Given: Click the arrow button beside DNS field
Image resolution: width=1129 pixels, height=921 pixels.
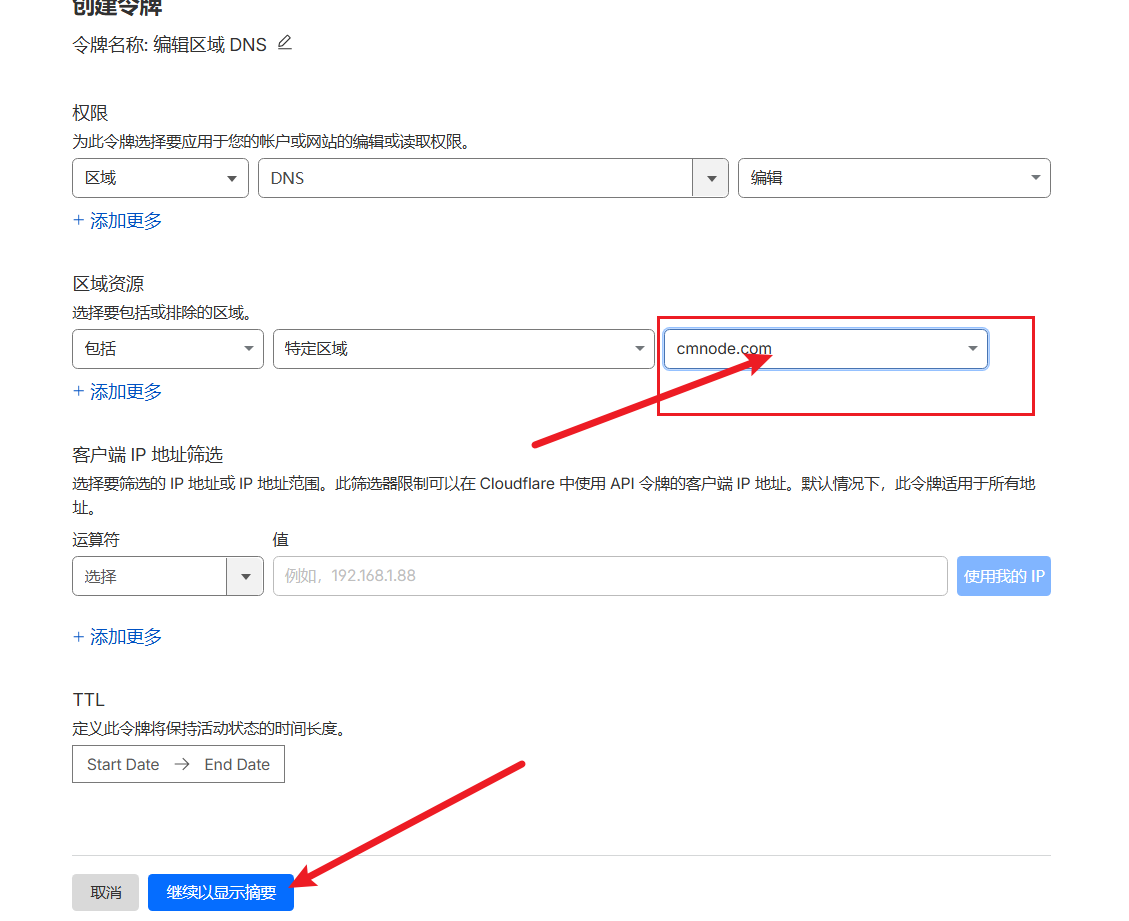Looking at the screenshot, I should (x=711, y=178).
